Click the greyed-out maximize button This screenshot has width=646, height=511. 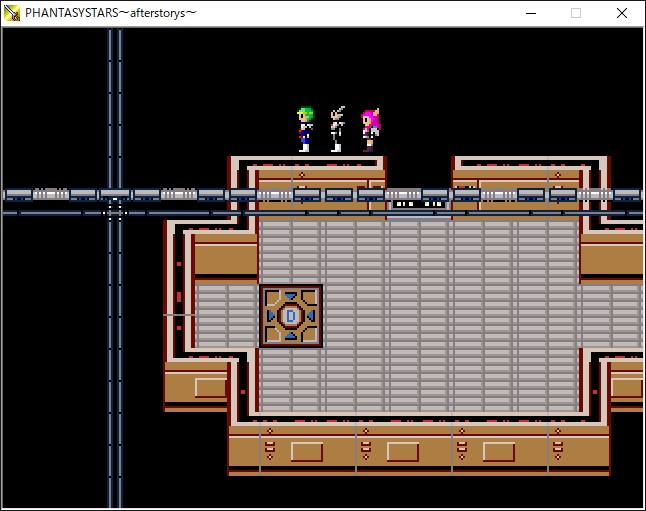pos(576,13)
